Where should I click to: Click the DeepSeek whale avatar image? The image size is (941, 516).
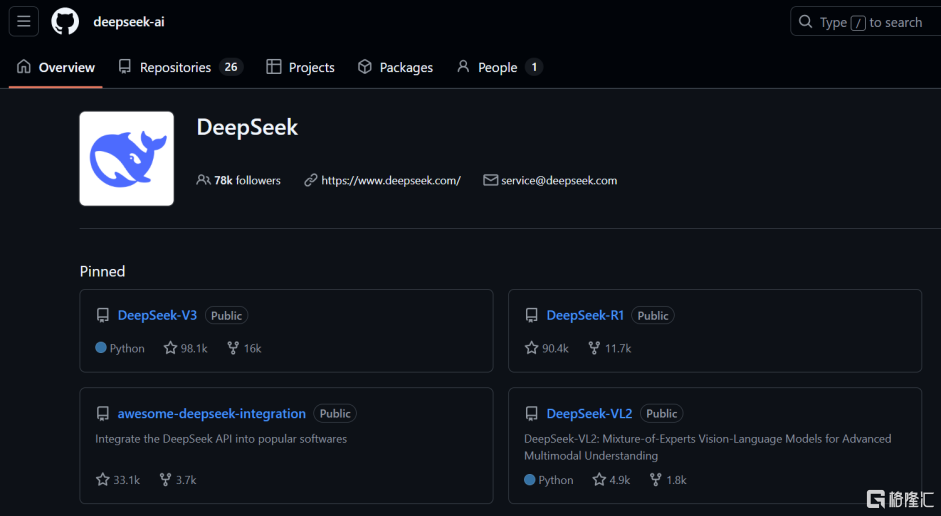click(x=127, y=158)
